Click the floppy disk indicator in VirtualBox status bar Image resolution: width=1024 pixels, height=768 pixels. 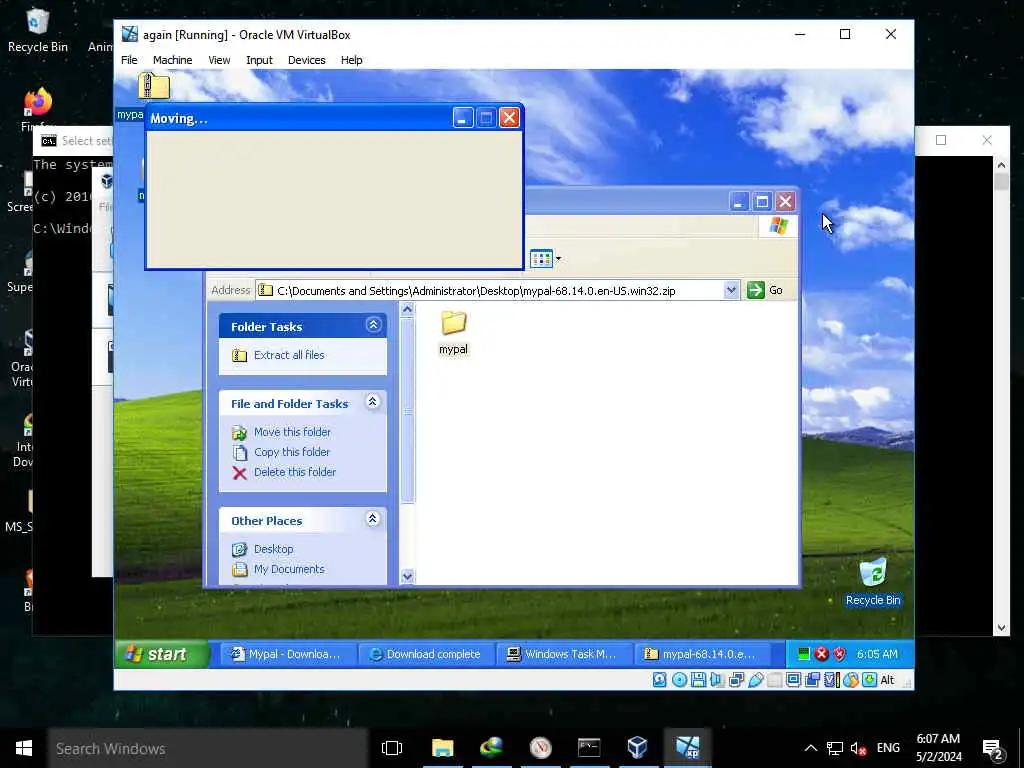pyautogui.click(x=698, y=680)
